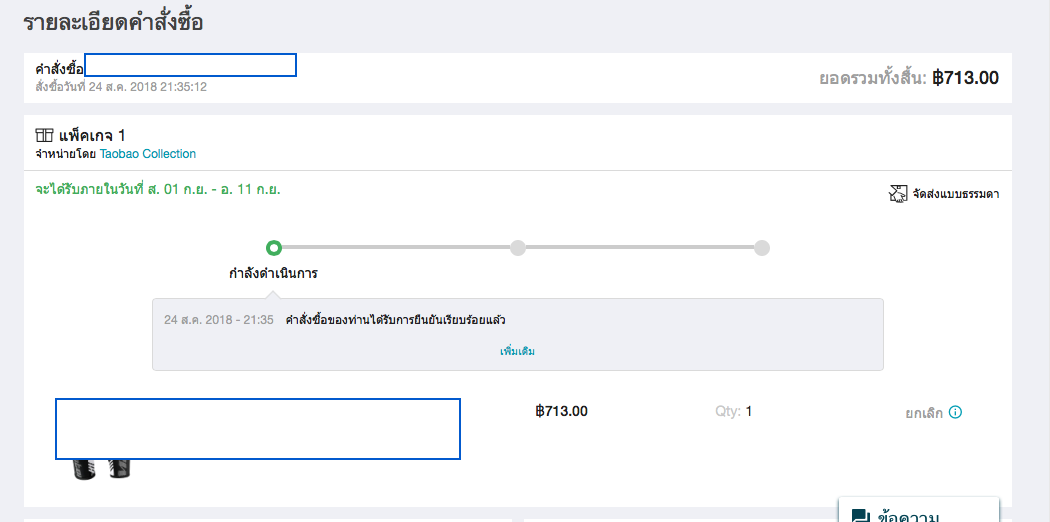Click the product title area
The image size is (1050, 522).
(x=258, y=429)
